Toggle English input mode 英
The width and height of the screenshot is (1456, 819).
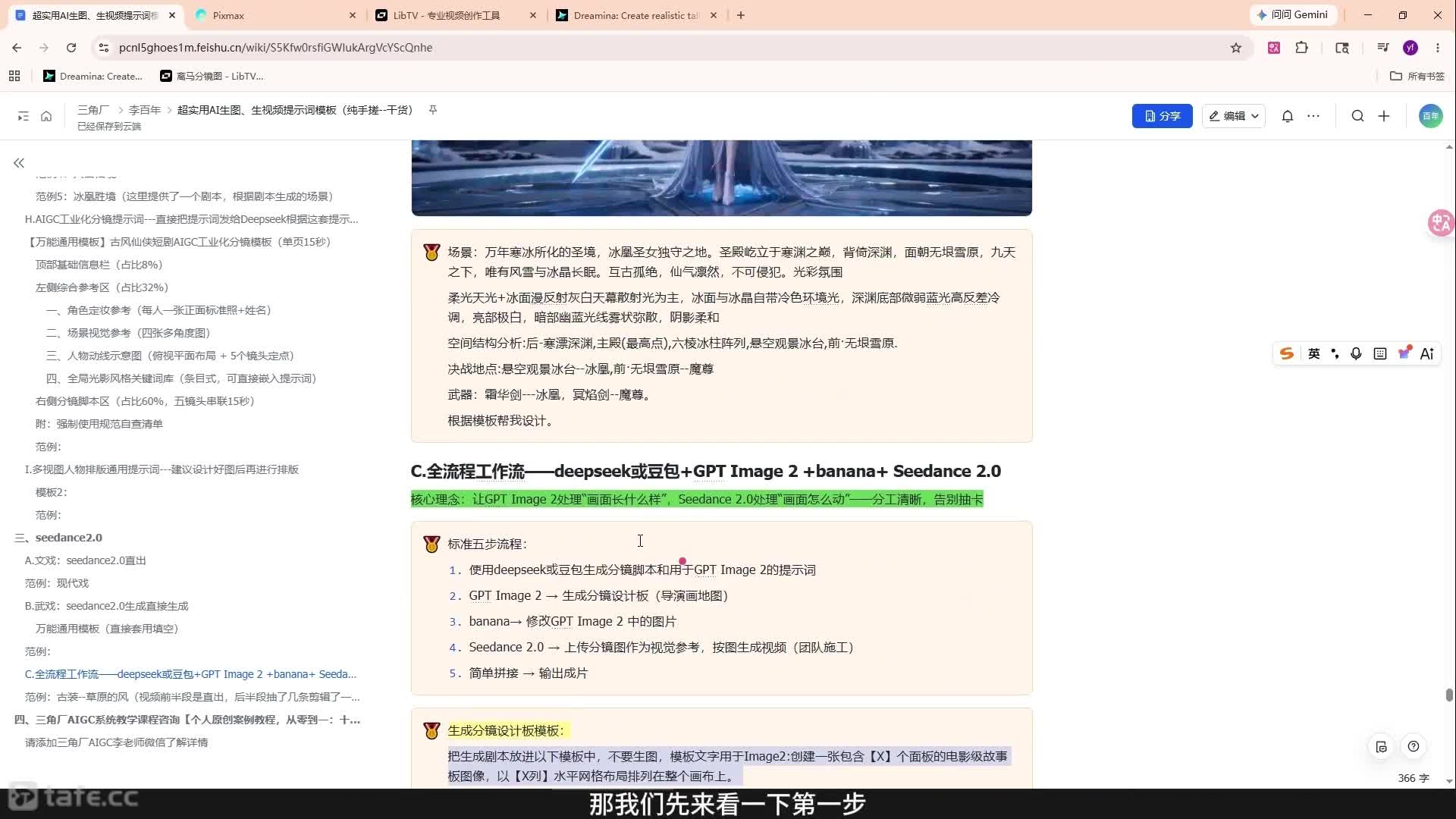(x=1314, y=353)
